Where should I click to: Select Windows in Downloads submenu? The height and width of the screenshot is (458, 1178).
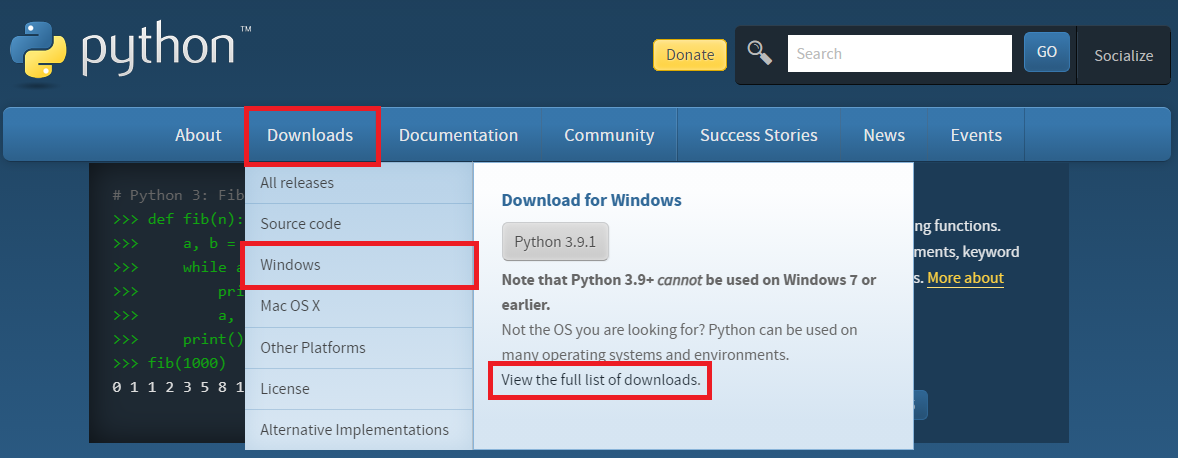coord(359,265)
